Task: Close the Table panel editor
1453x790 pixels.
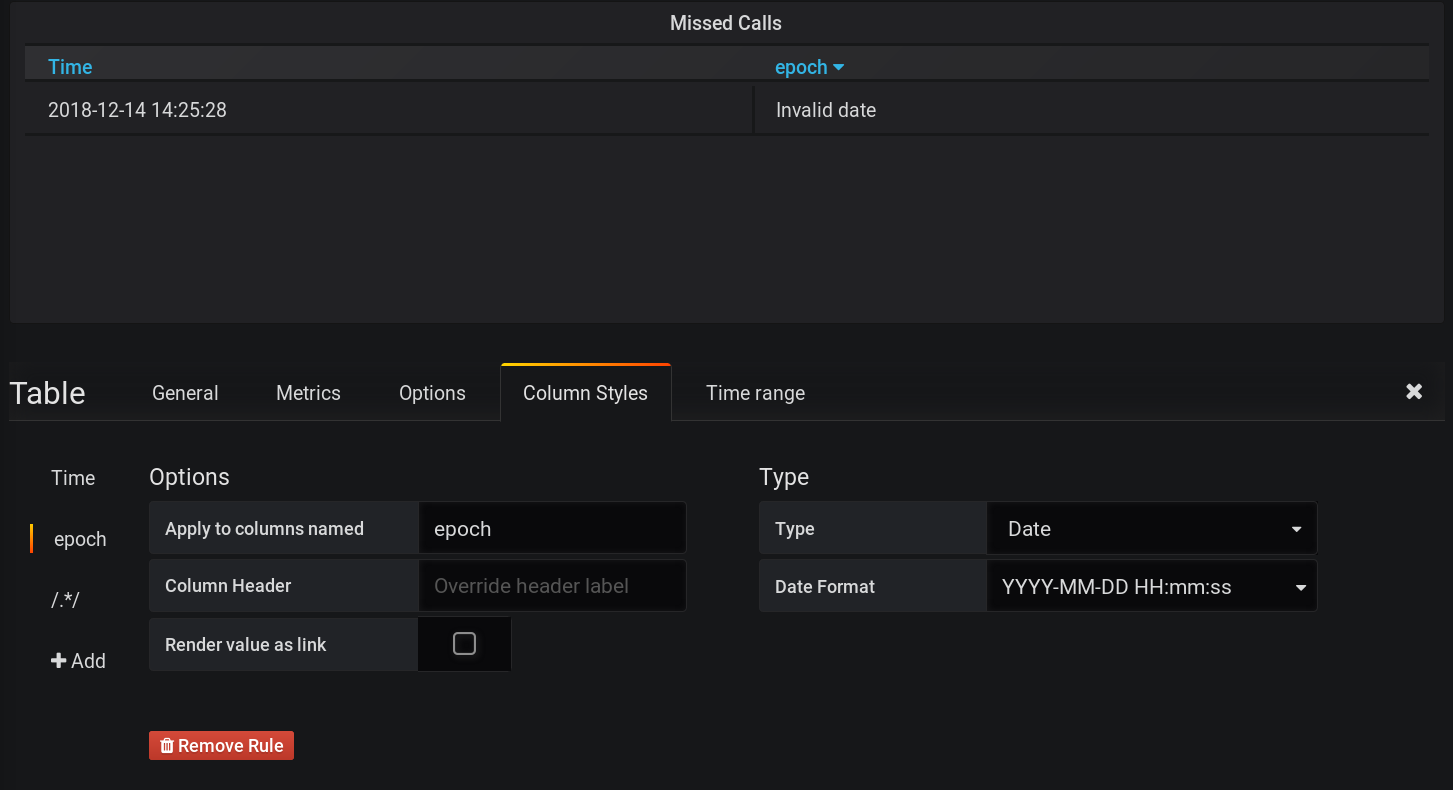Action: (x=1414, y=391)
